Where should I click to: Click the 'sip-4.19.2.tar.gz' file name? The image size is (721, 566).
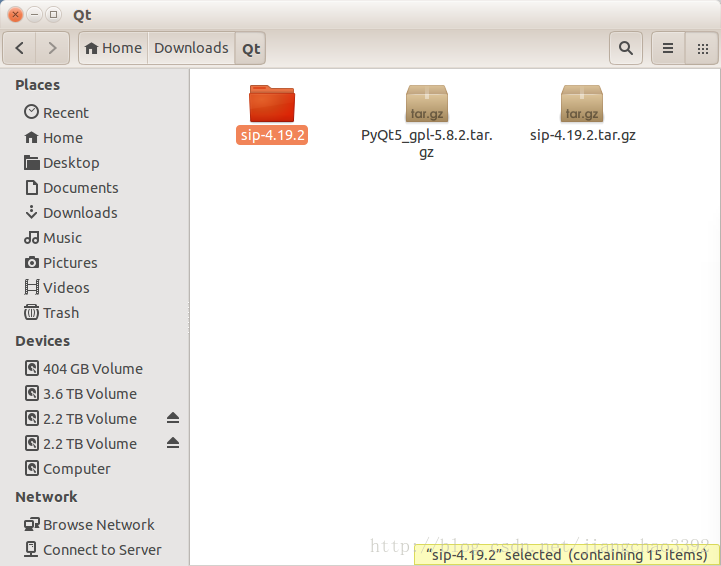(x=583, y=135)
